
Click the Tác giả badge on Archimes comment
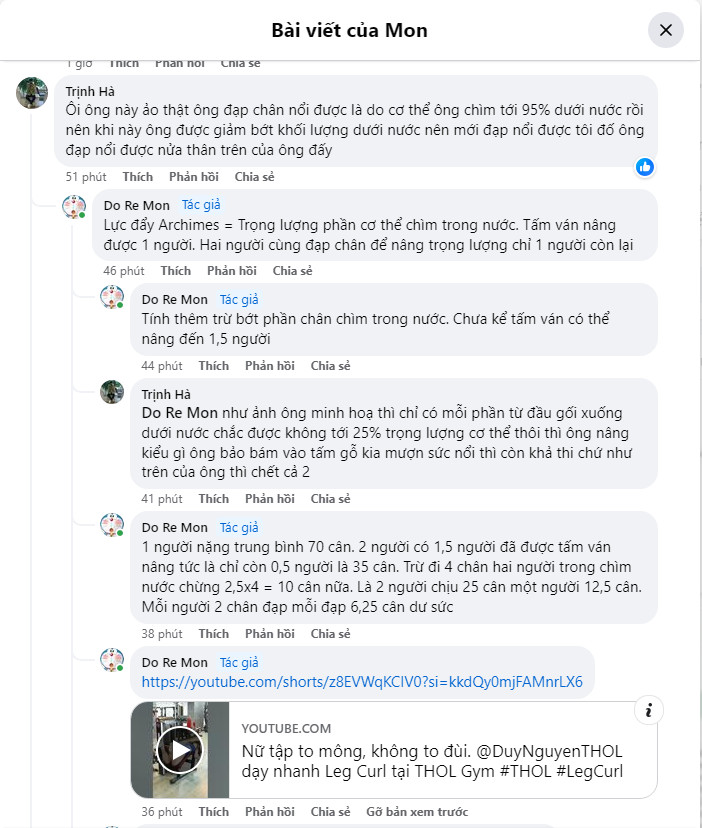201,205
